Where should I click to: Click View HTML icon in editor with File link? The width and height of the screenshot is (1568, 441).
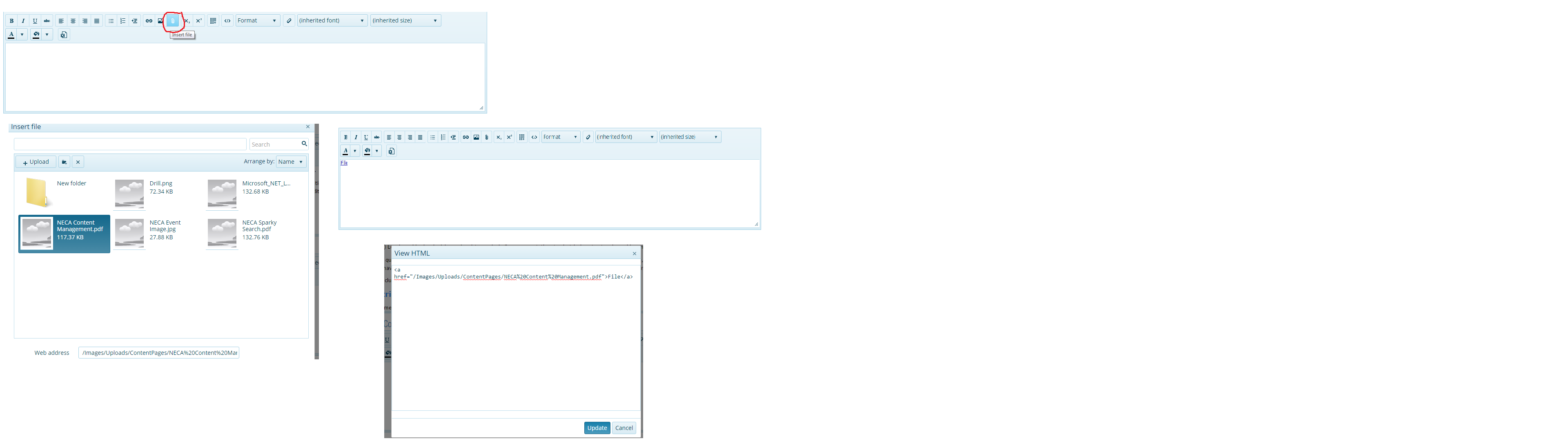535,137
